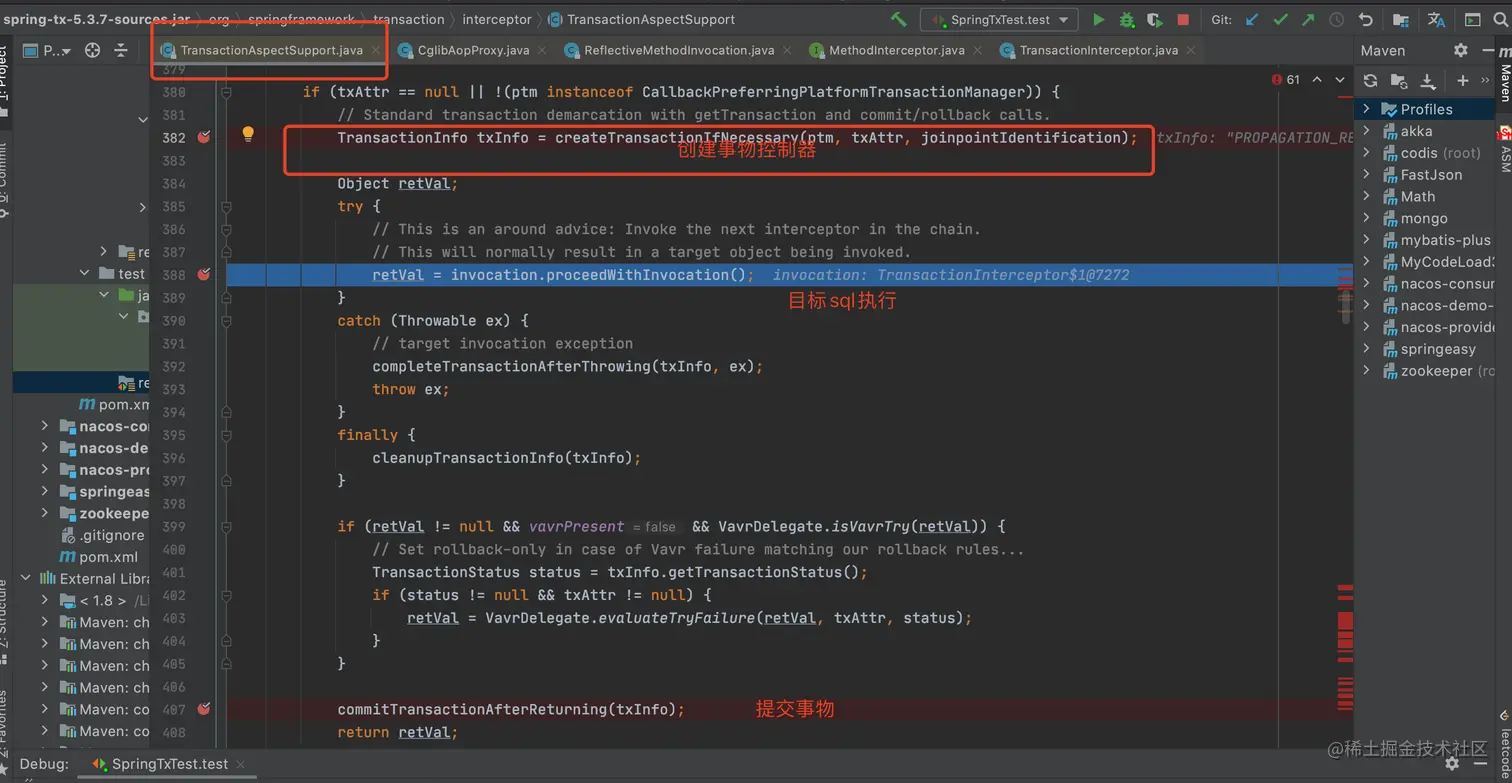Toggle code folding at line 385 try
The height and width of the screenshot is (783, 1512).
(227, 206)
